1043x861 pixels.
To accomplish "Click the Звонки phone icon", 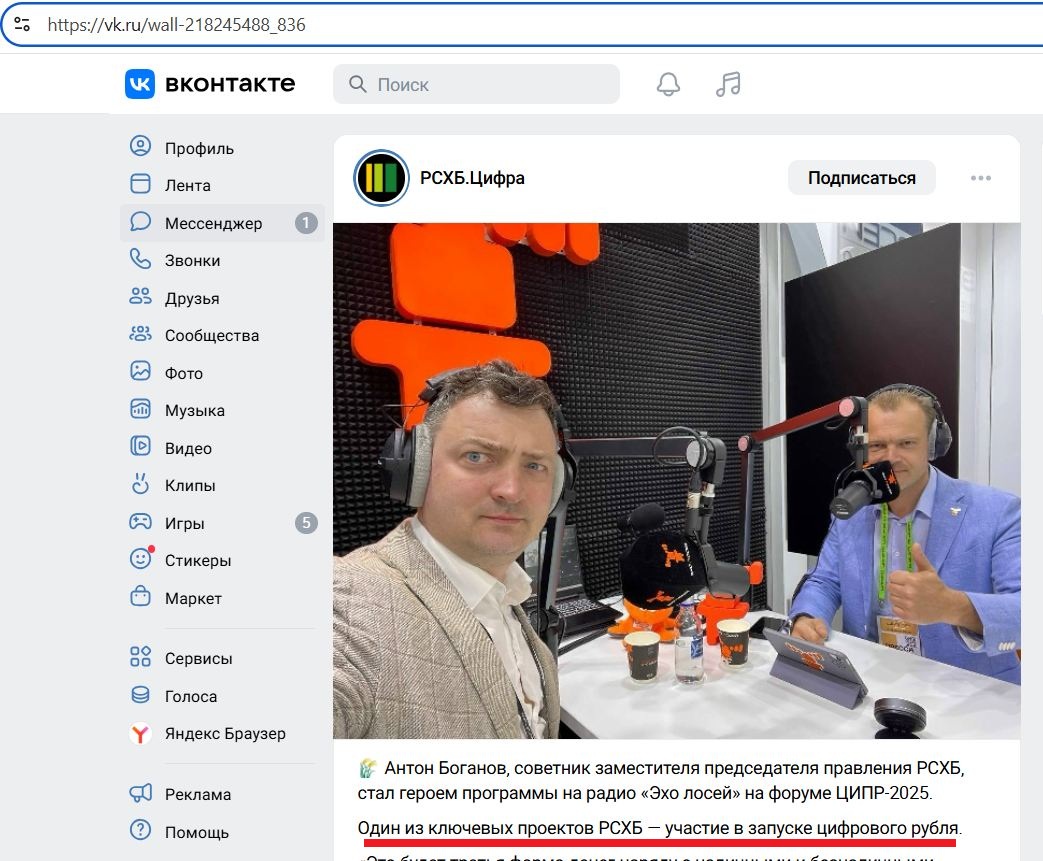I will coord(140,259).
